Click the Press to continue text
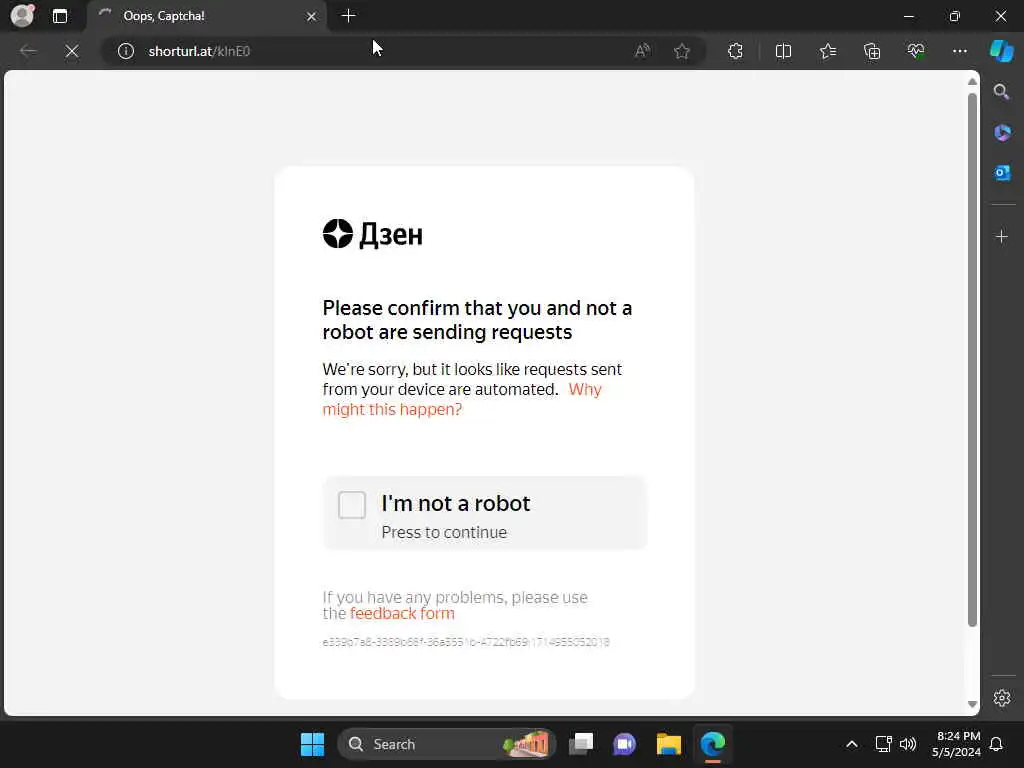1024x768 pixels. pos(444,532)
